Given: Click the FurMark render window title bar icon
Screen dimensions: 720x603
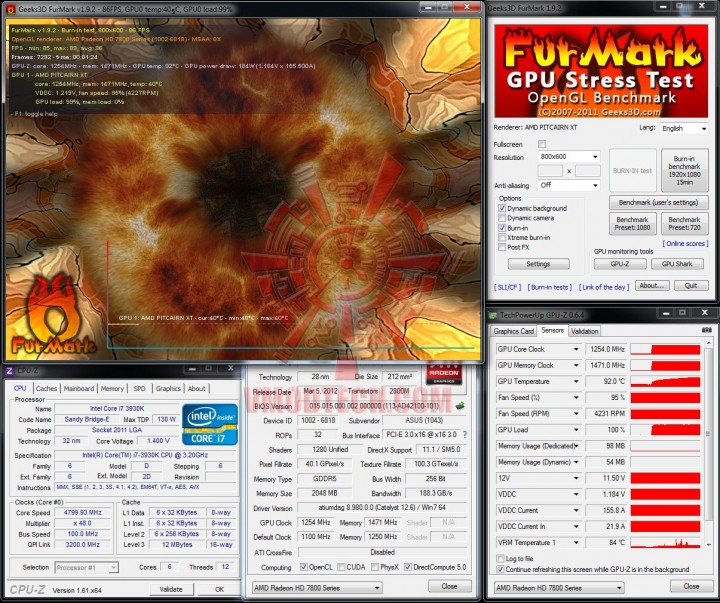Looking at the screenshot, I should pos(11,9).
